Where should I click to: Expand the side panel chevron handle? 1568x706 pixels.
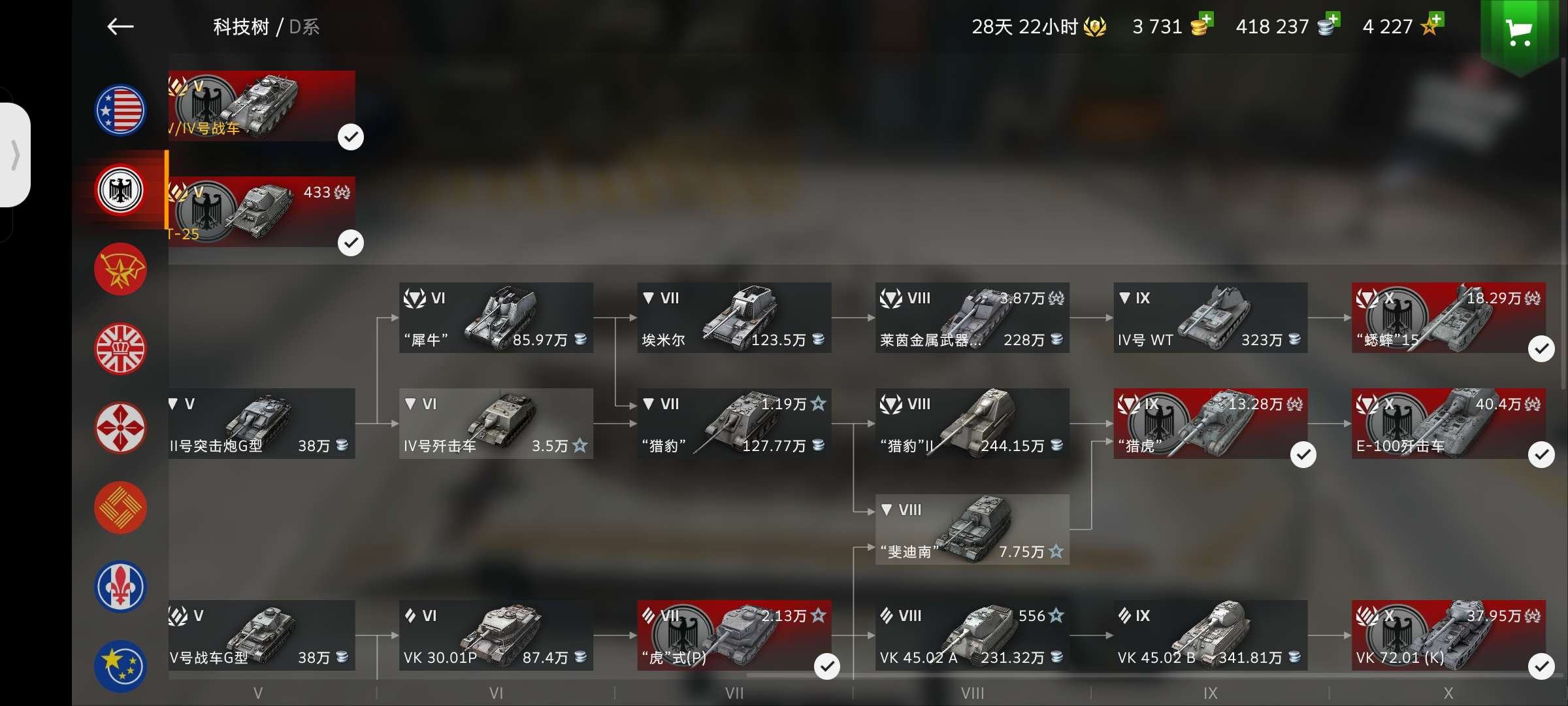tap(16, 155)
